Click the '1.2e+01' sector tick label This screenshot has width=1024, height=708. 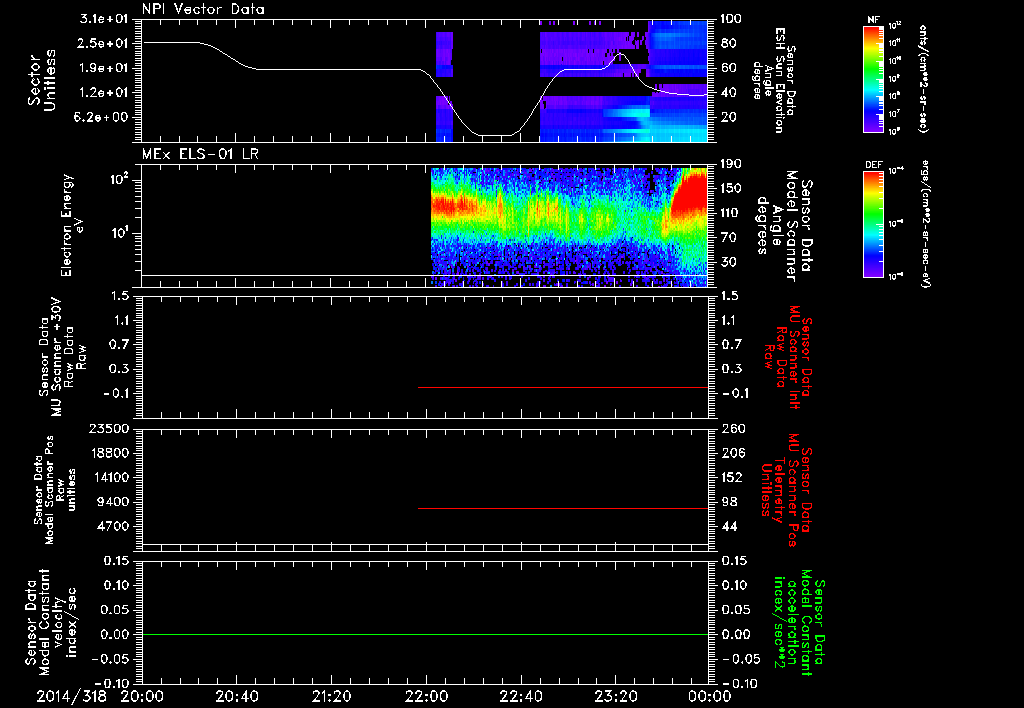[104, 93]
